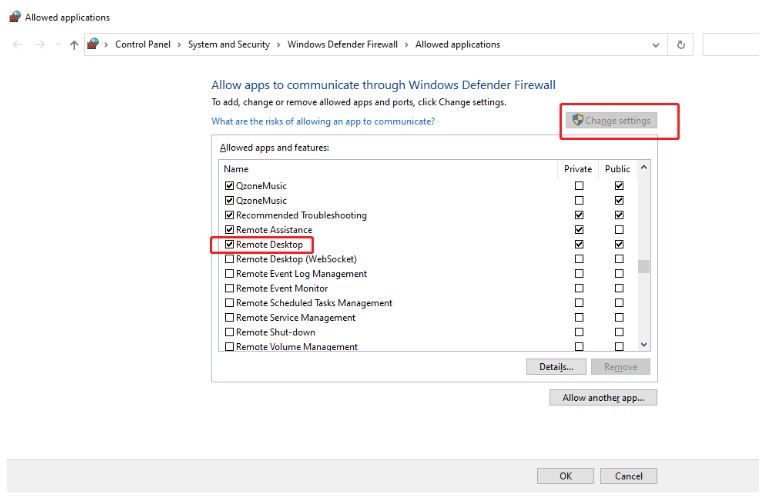
Task: Click the shield icon on Change settings
Action: tap(577, 121)
